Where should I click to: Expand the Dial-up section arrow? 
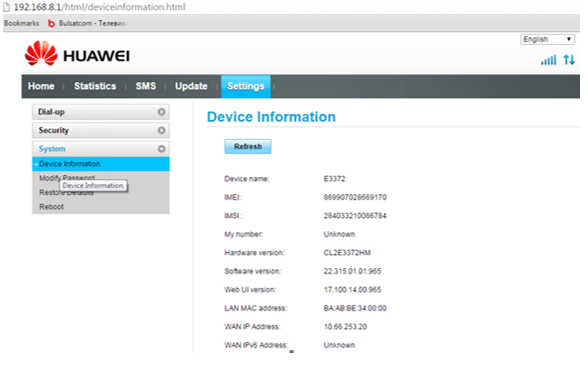point(161,112)
